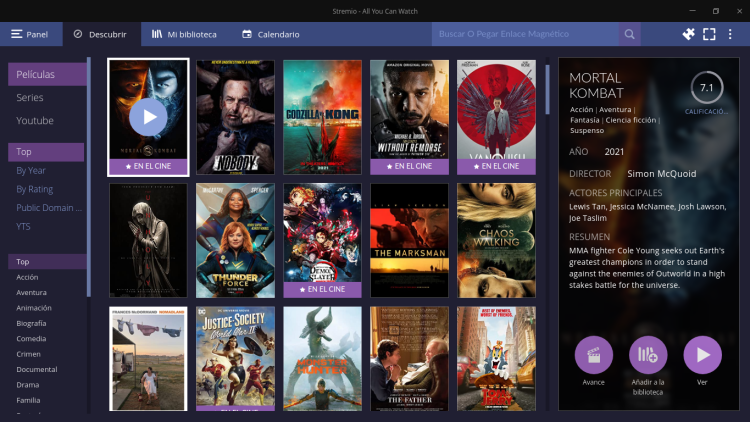Select Youtube content type
Viewport: 750px width, 422px height.
tap(35, 121)
